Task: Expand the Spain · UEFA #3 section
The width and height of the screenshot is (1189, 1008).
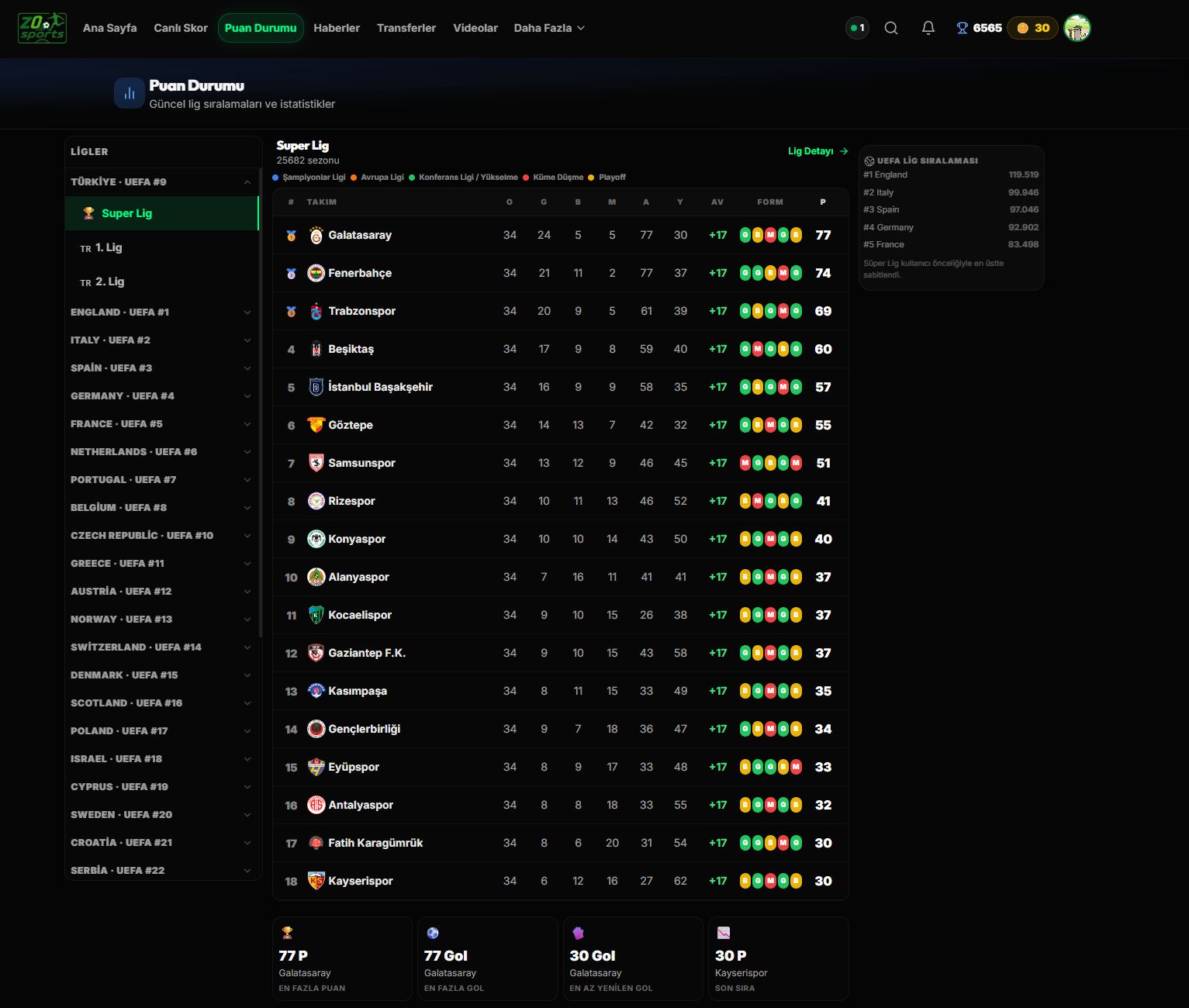Action: coord(162,368)
